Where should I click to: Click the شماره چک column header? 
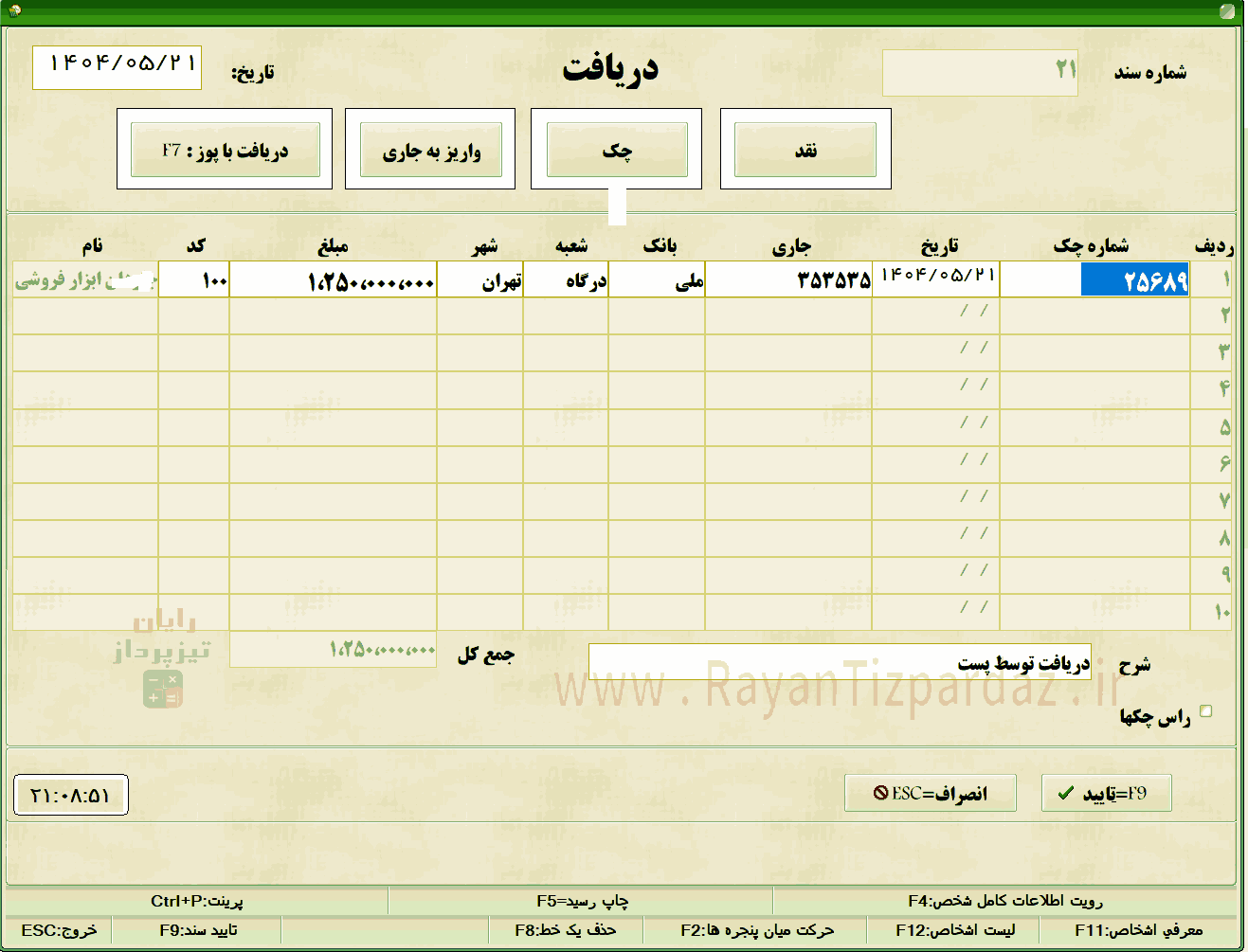1091,245
